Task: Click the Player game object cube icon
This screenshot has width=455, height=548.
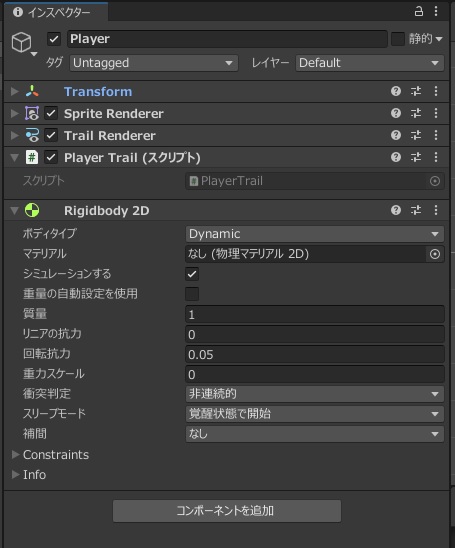Action: (x=21, y=42)
